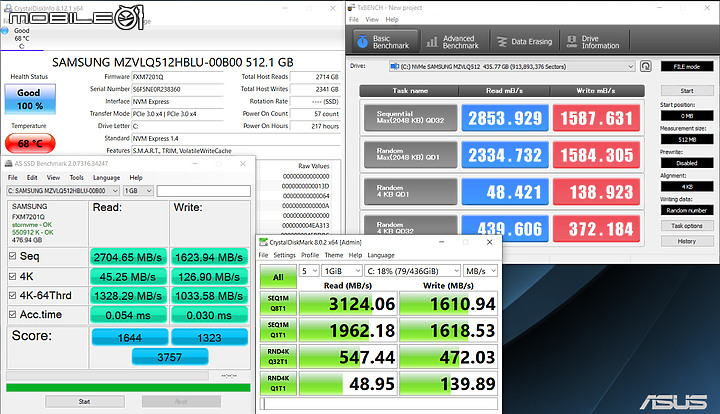Image resolution: width=720 pixels, height=414 pixels.
Task: Click Random 4 KB QD32 task button
Action: click(411, 228)
